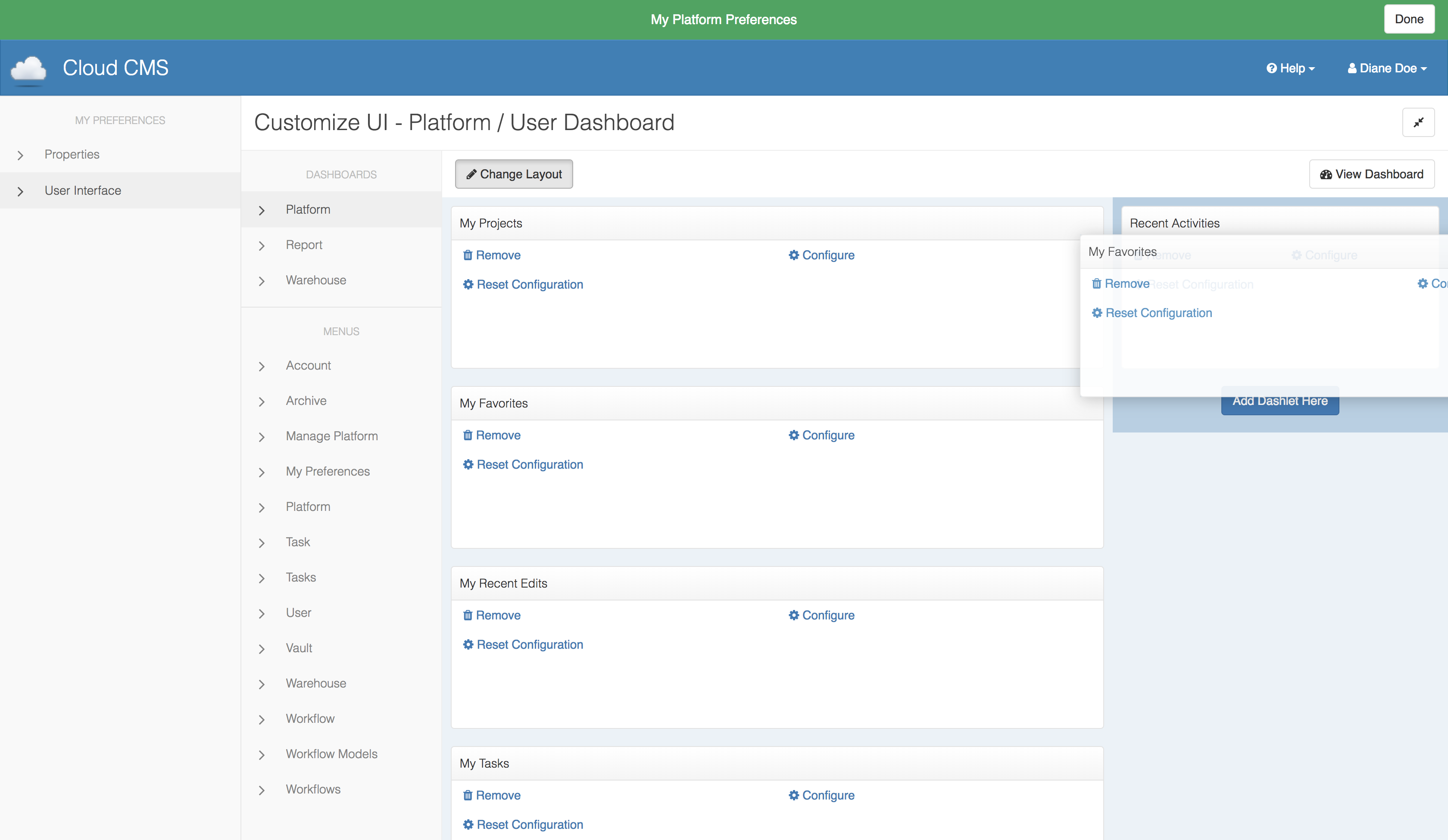The image size is (1448, 840).
Task: Open the Diane Doe user menu
Action: pos(1387,68)
